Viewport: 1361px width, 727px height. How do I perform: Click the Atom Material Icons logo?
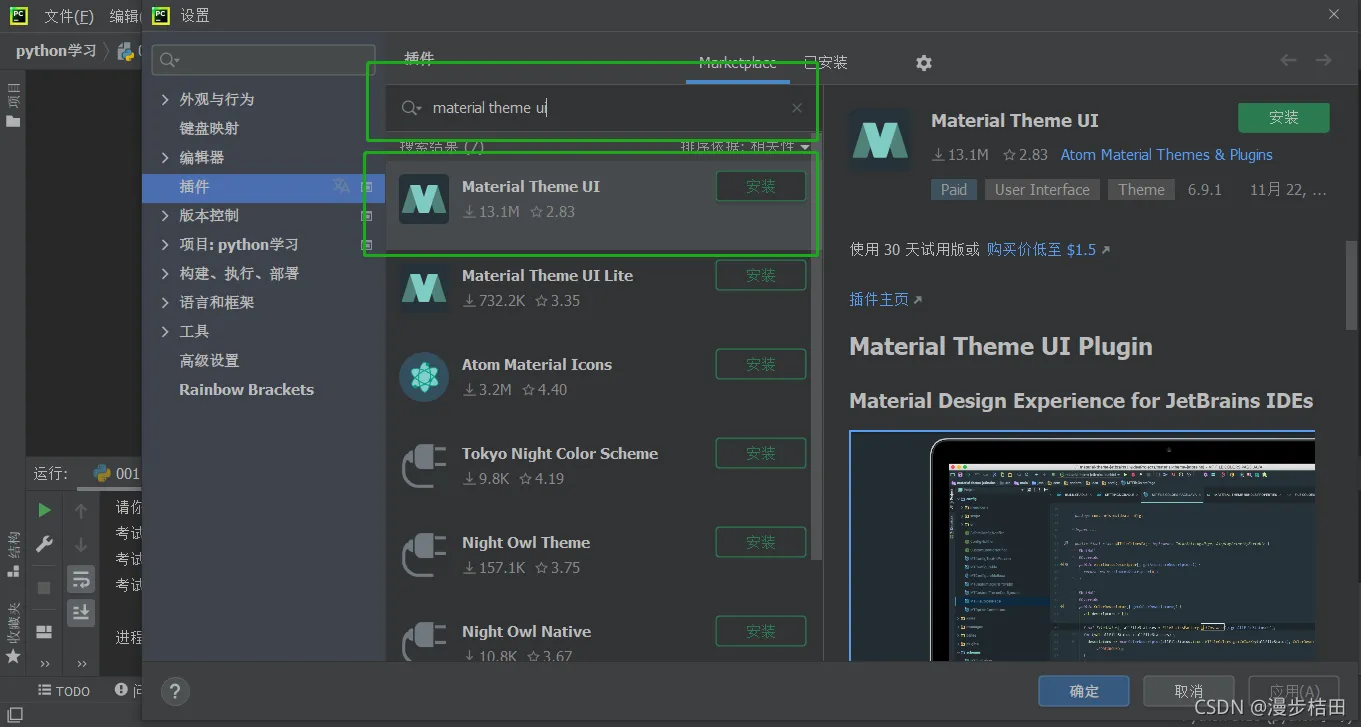tap(424, 376)
